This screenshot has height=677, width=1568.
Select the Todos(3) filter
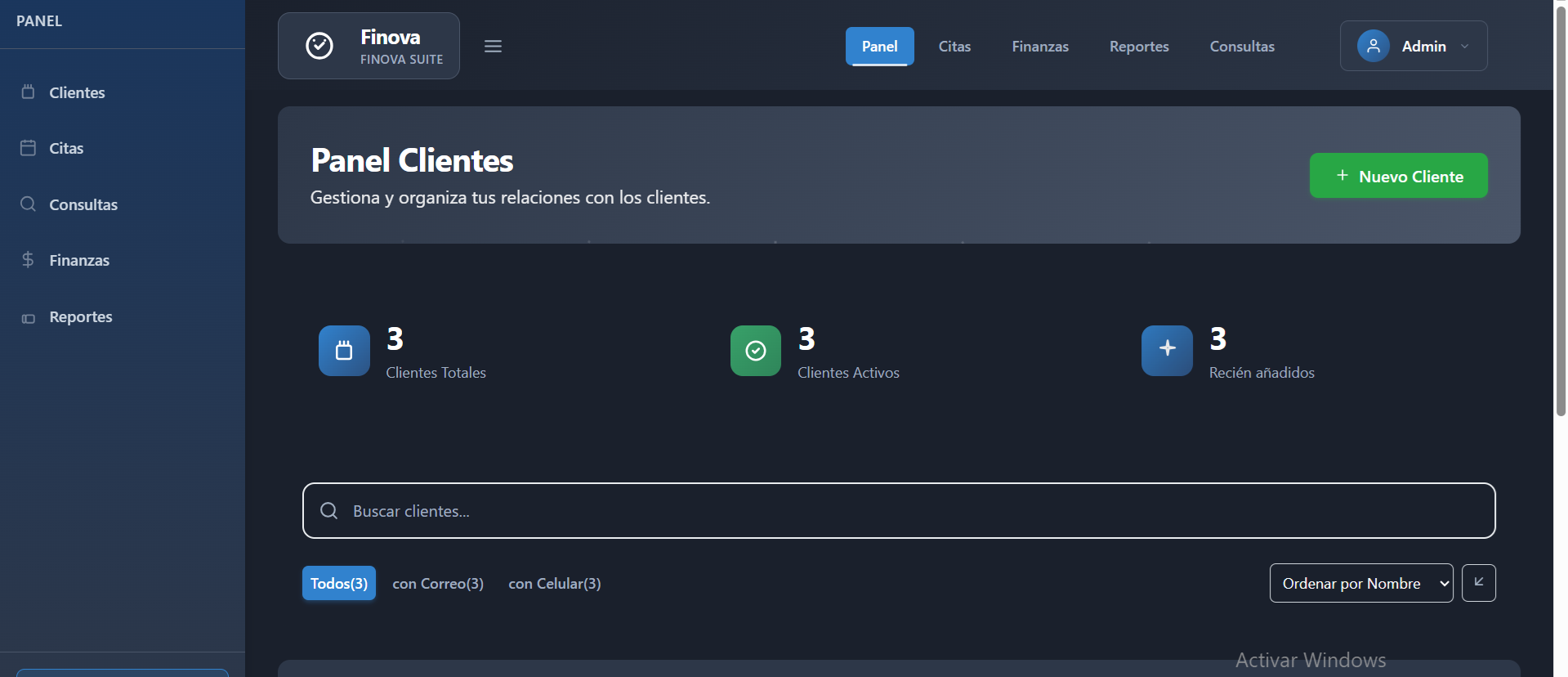click(x=339, y=583)
